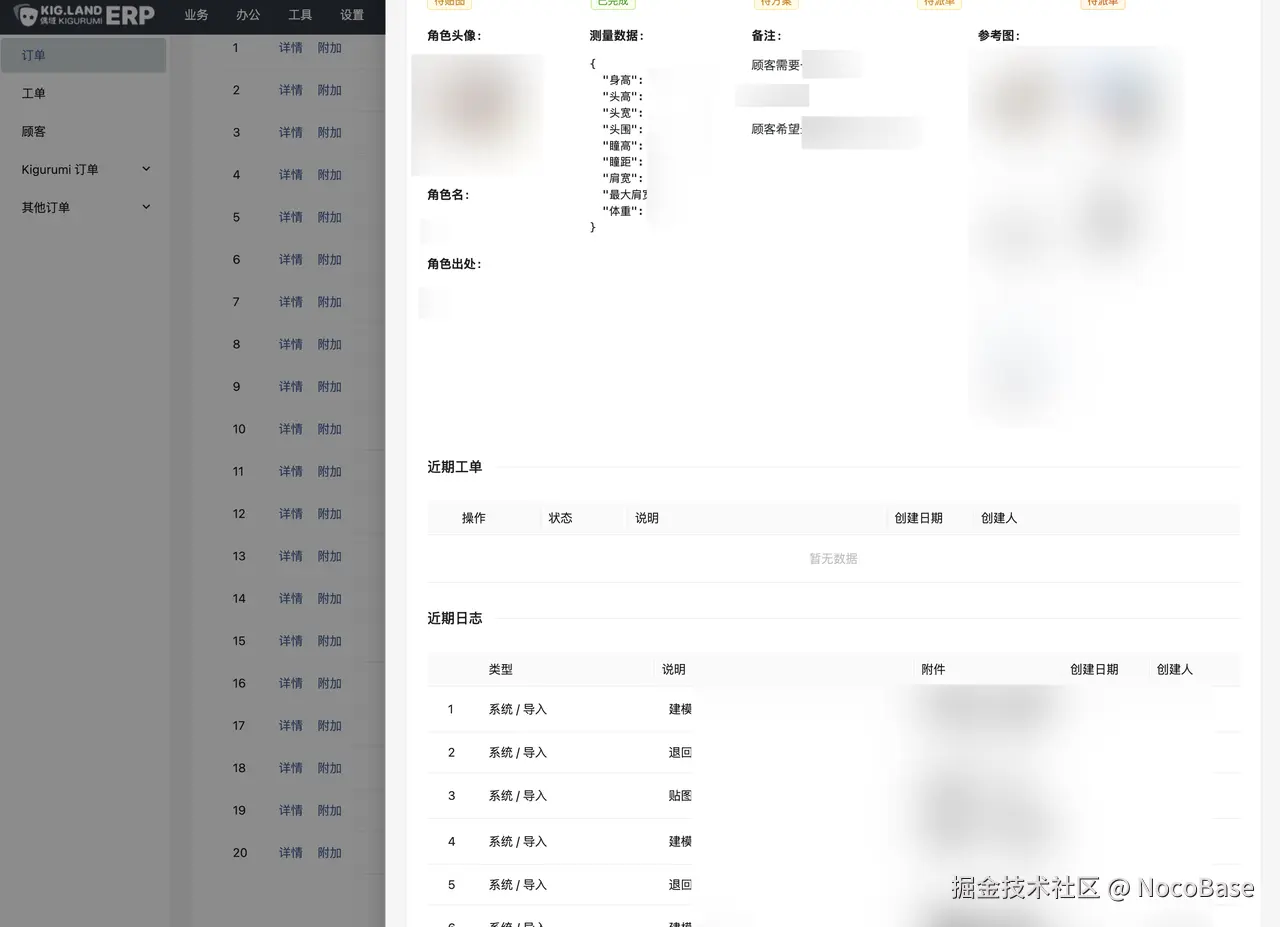Click the 角色出处 label
Screen dimensions: 1280x927
(x=454, y=264)
